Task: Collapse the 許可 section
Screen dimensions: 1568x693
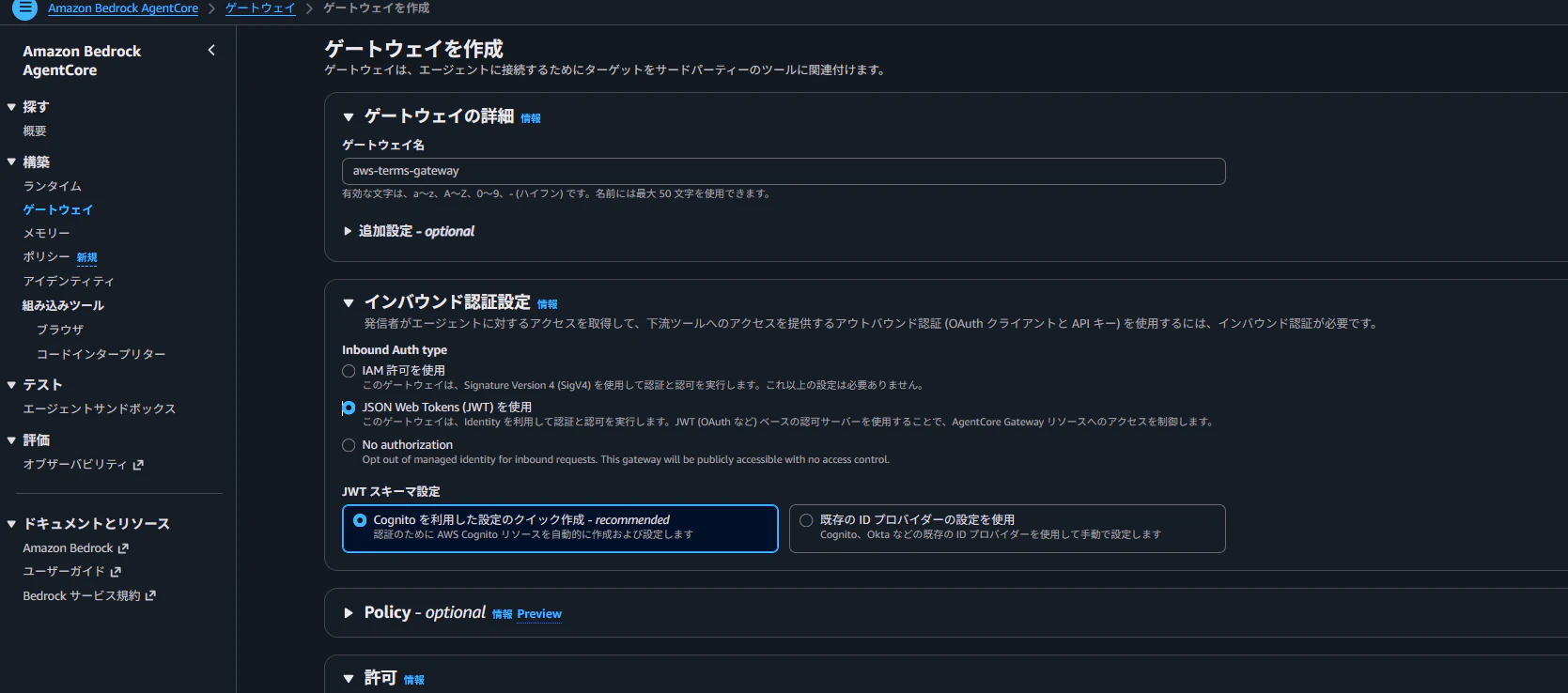Action: (x=349, y=679)
